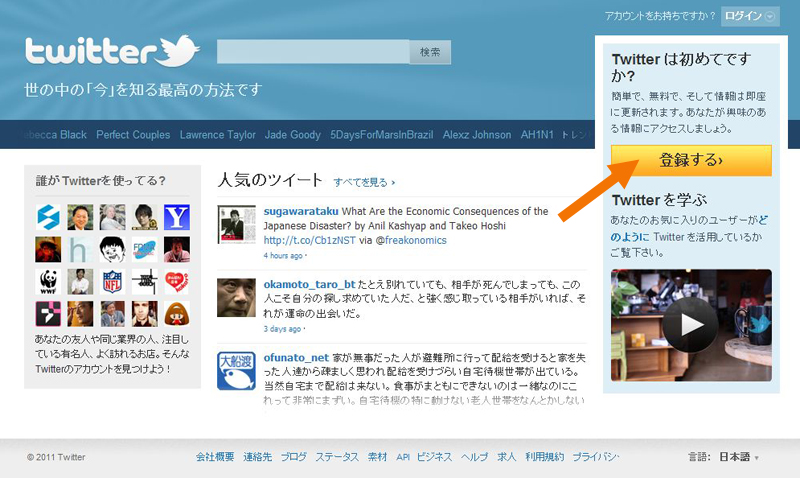Open the 連絡先 footer link
Screen dimensions: 800x478
point(258,457)
